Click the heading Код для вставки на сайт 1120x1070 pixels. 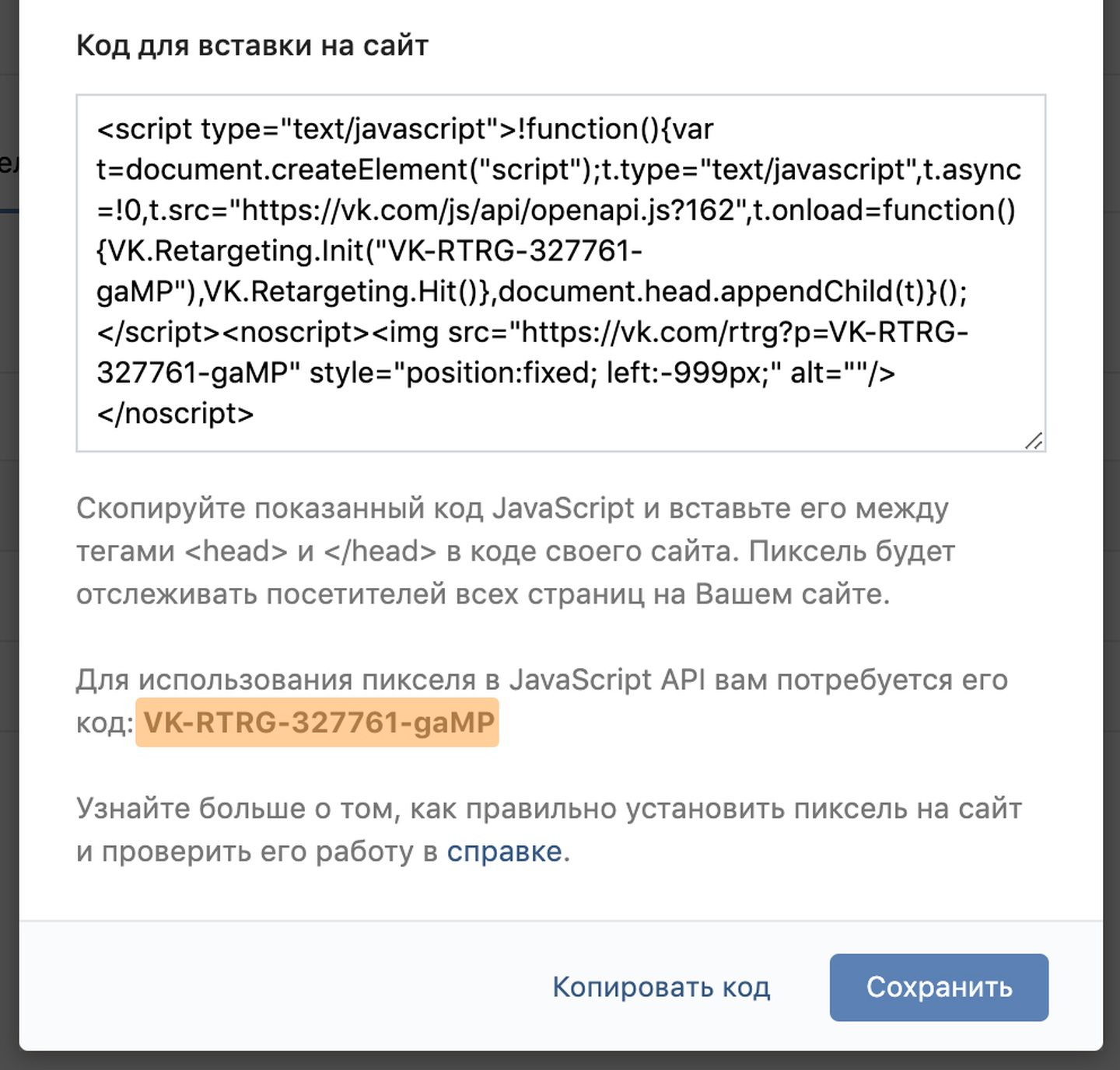point(252,46)
